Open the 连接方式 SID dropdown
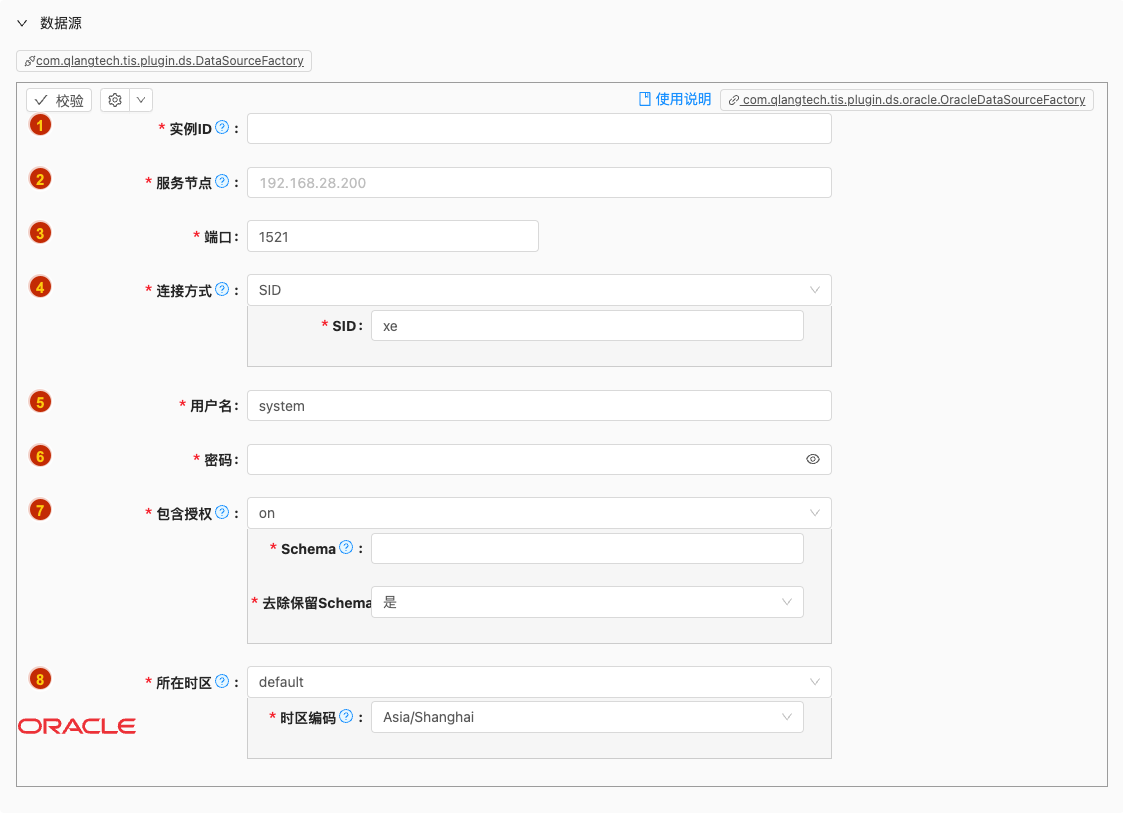The width and height of the screenshot is (1123, 813). 538,290
